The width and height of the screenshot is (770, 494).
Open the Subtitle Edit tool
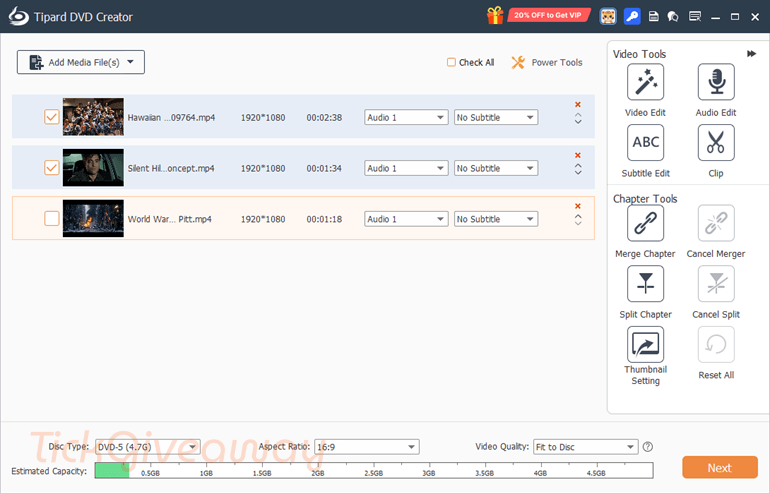pyautogui.click(x=645, y=143)
